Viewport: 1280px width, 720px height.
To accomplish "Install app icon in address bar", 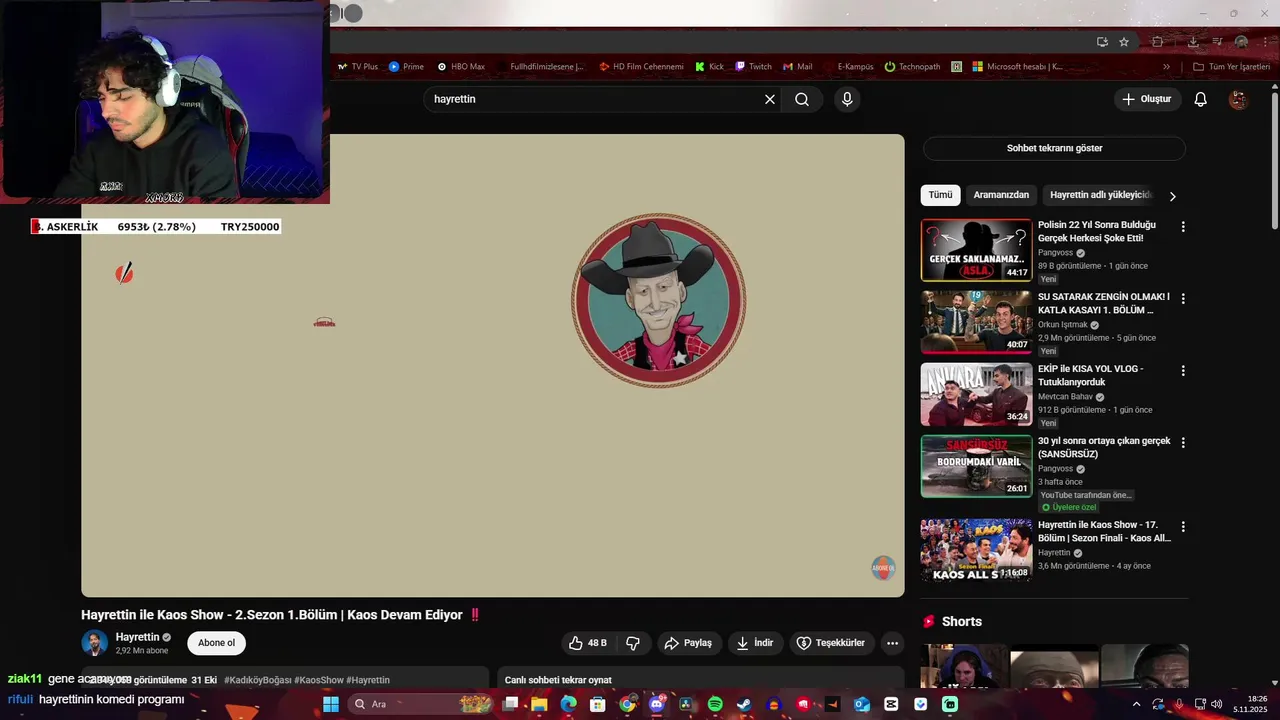I will click(x=1102, y=42).
